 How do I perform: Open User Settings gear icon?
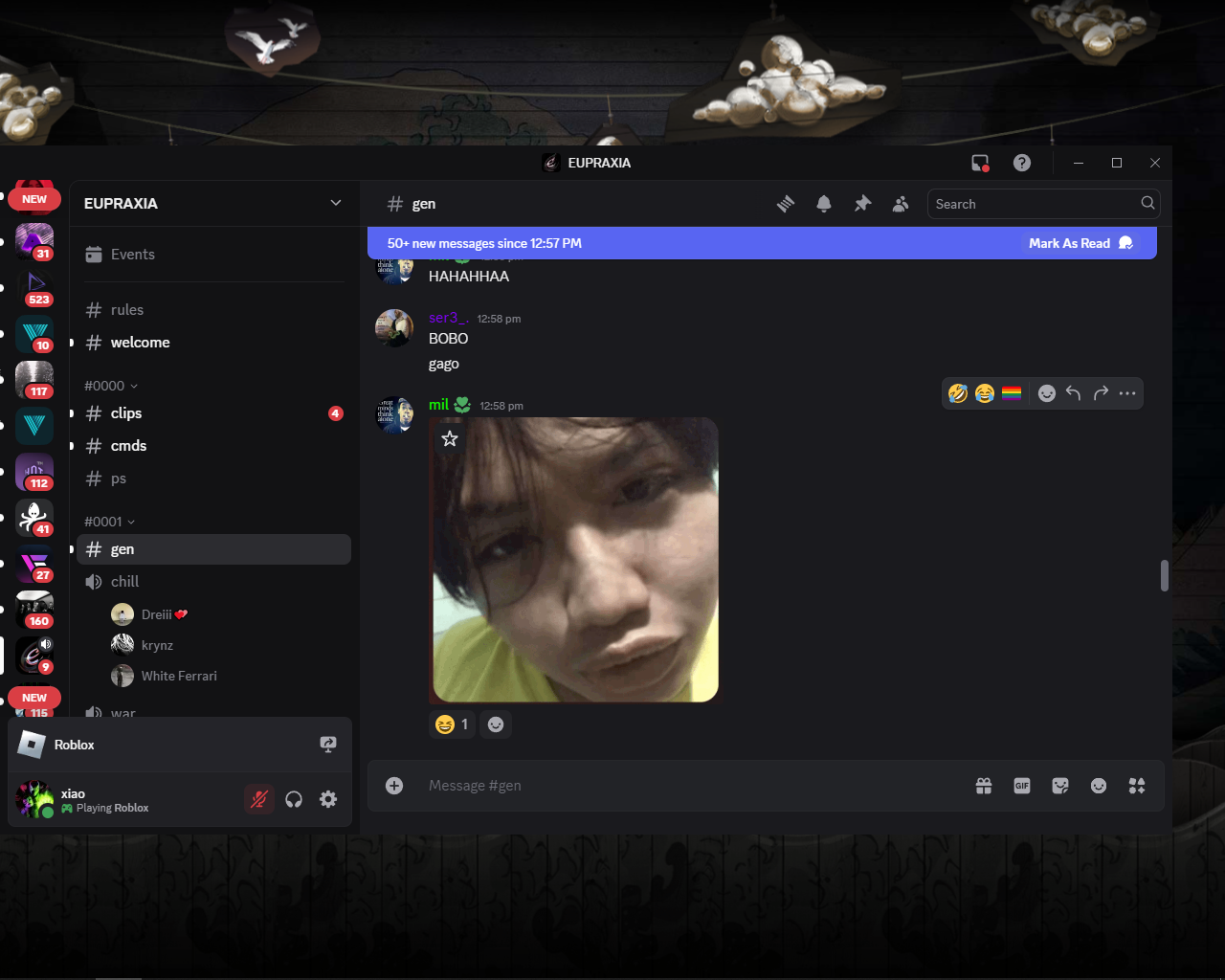pos(328,799)
